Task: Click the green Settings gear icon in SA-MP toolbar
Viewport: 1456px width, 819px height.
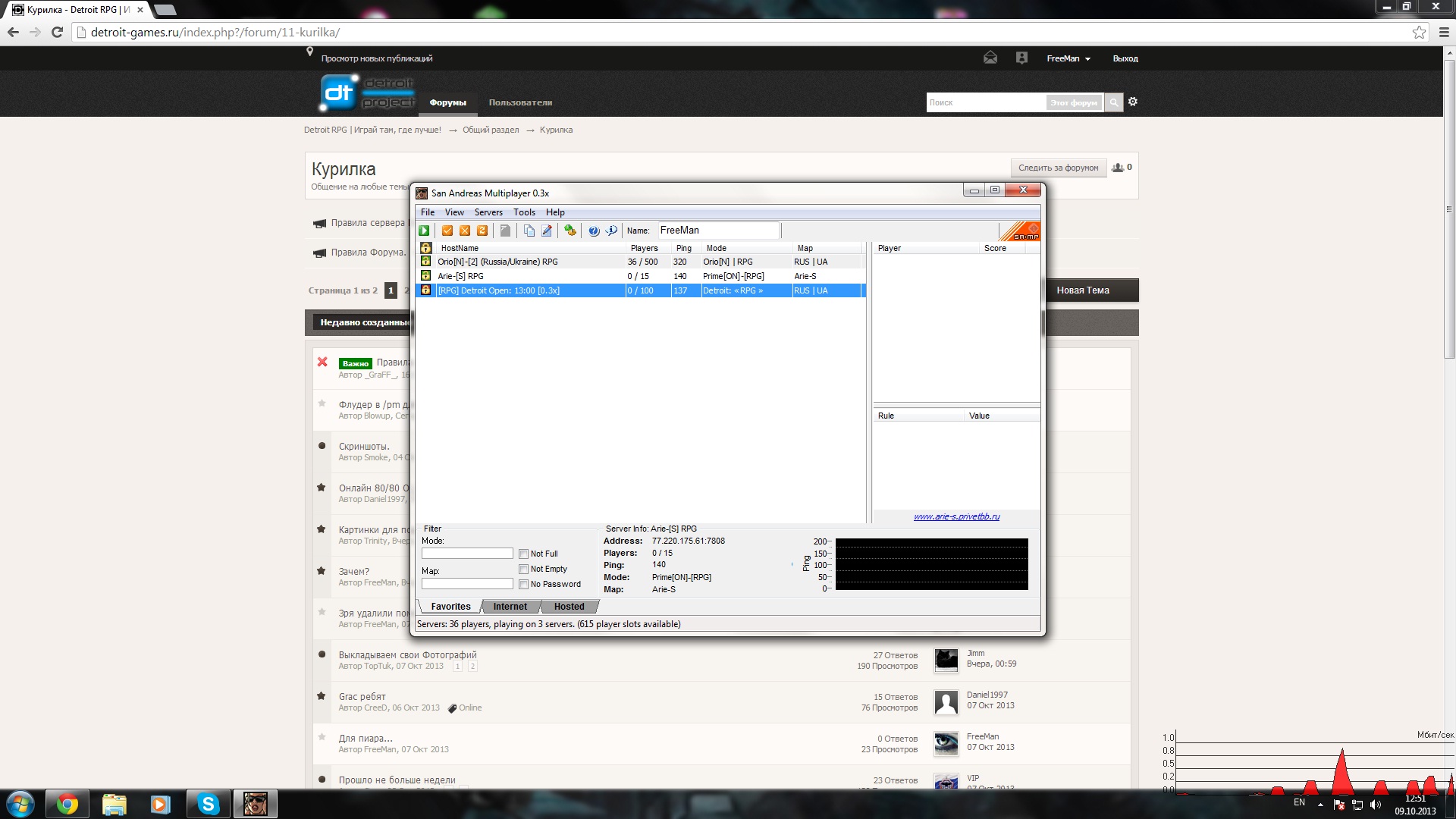Action: click(570, 231)
